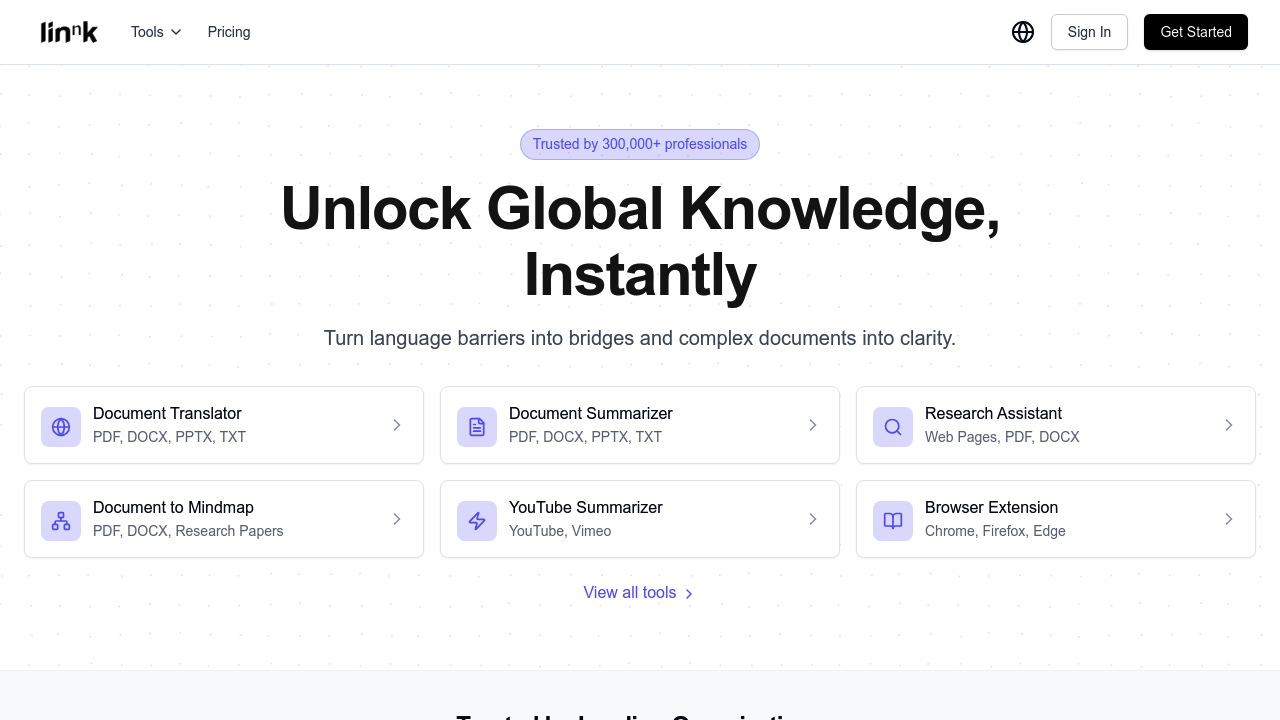The height and width of the screenshot is (720, 1280).
Task: Click the Browser Extension book icon
Action: pos(893,520)
